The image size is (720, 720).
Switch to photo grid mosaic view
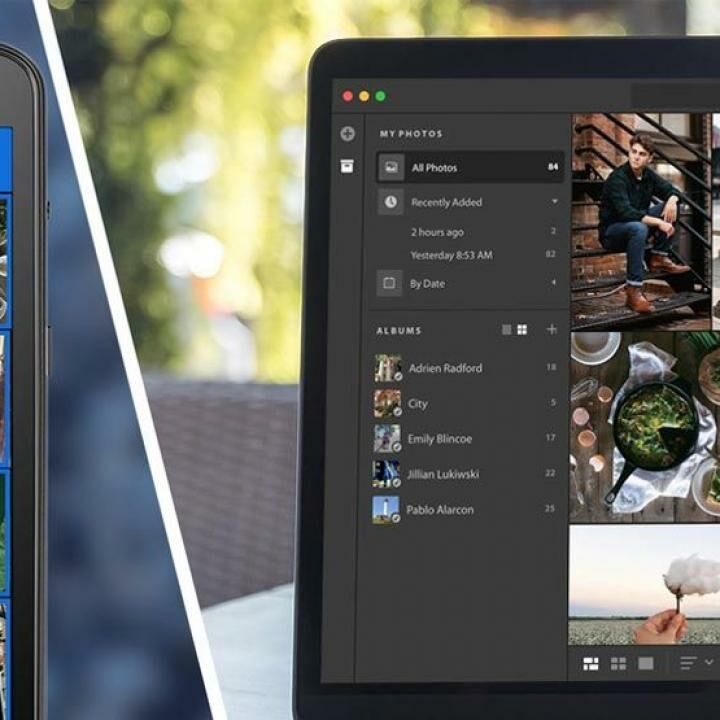[591, 663]
